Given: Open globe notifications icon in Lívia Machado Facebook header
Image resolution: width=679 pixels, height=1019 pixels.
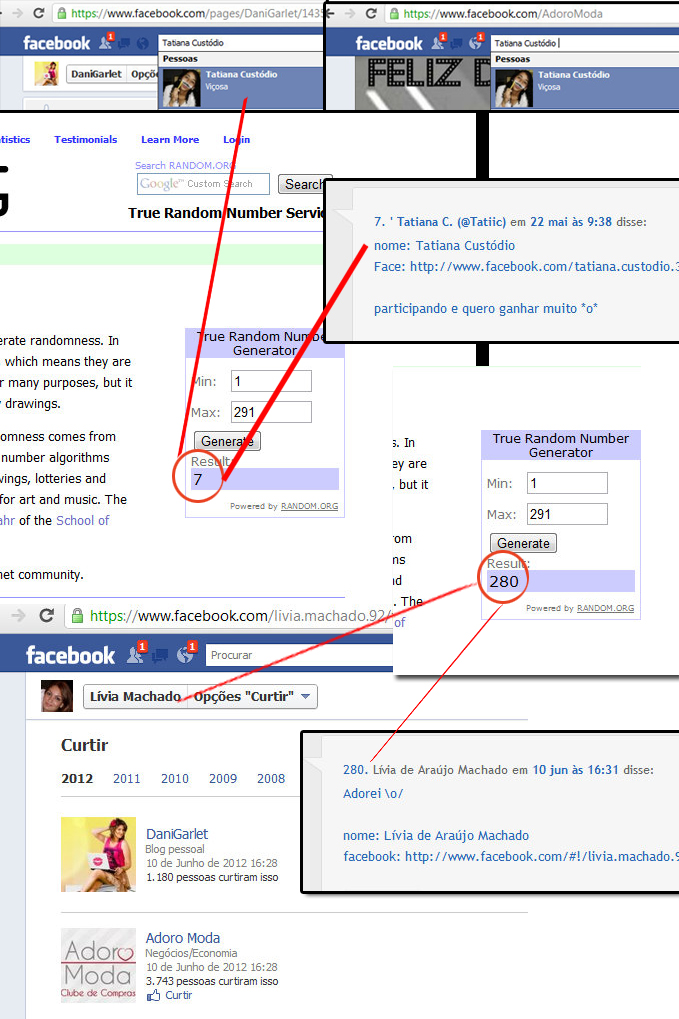Looking at the screenshot, I should tap(185, 655).
